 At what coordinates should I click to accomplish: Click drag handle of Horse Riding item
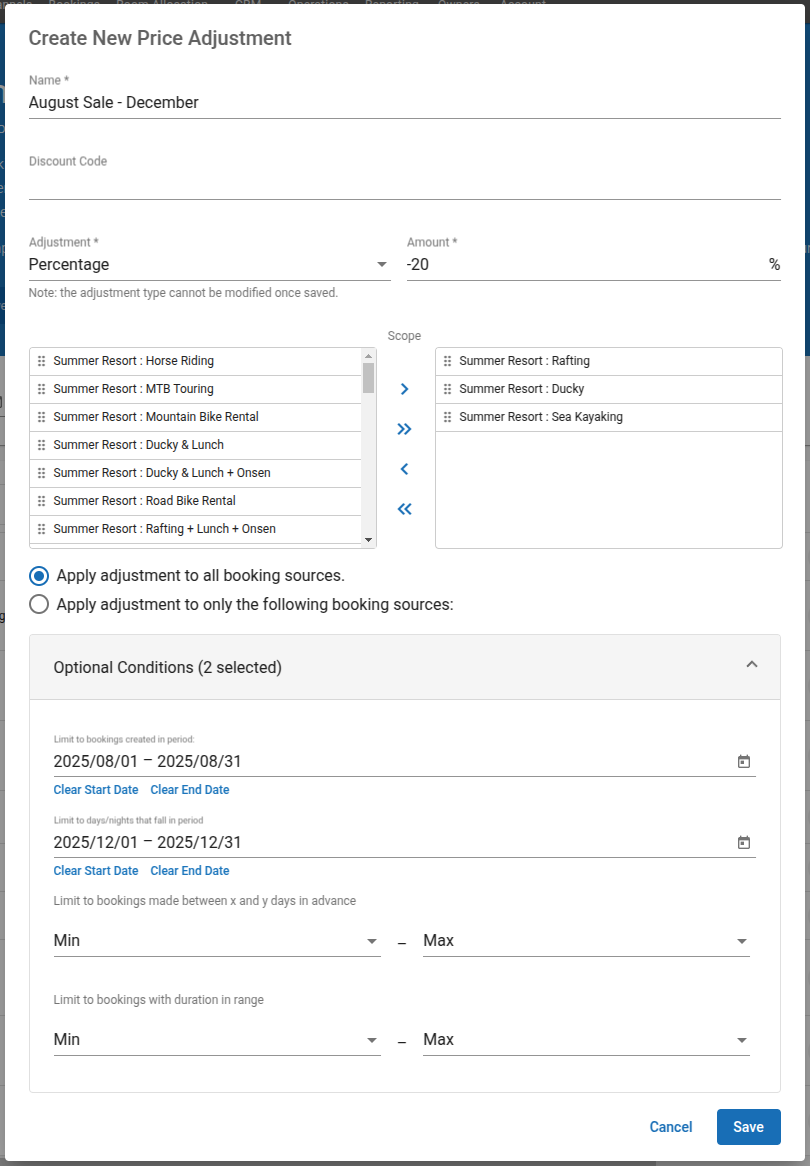(42, 361)
